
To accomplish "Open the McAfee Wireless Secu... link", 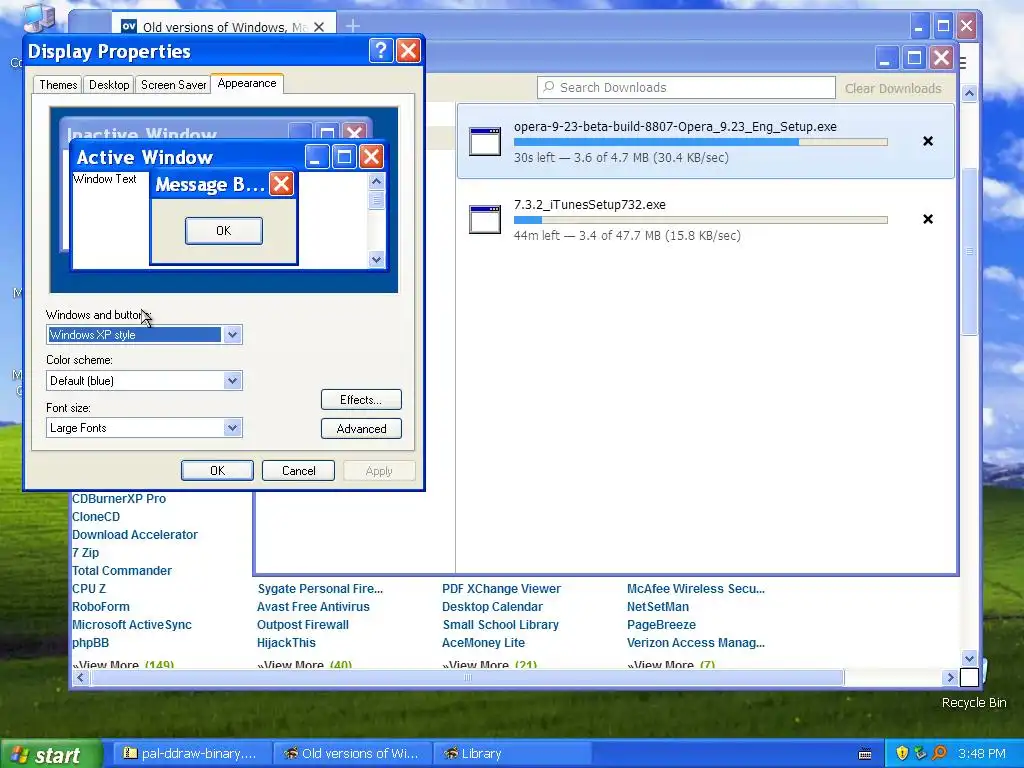I will (696, 589).
